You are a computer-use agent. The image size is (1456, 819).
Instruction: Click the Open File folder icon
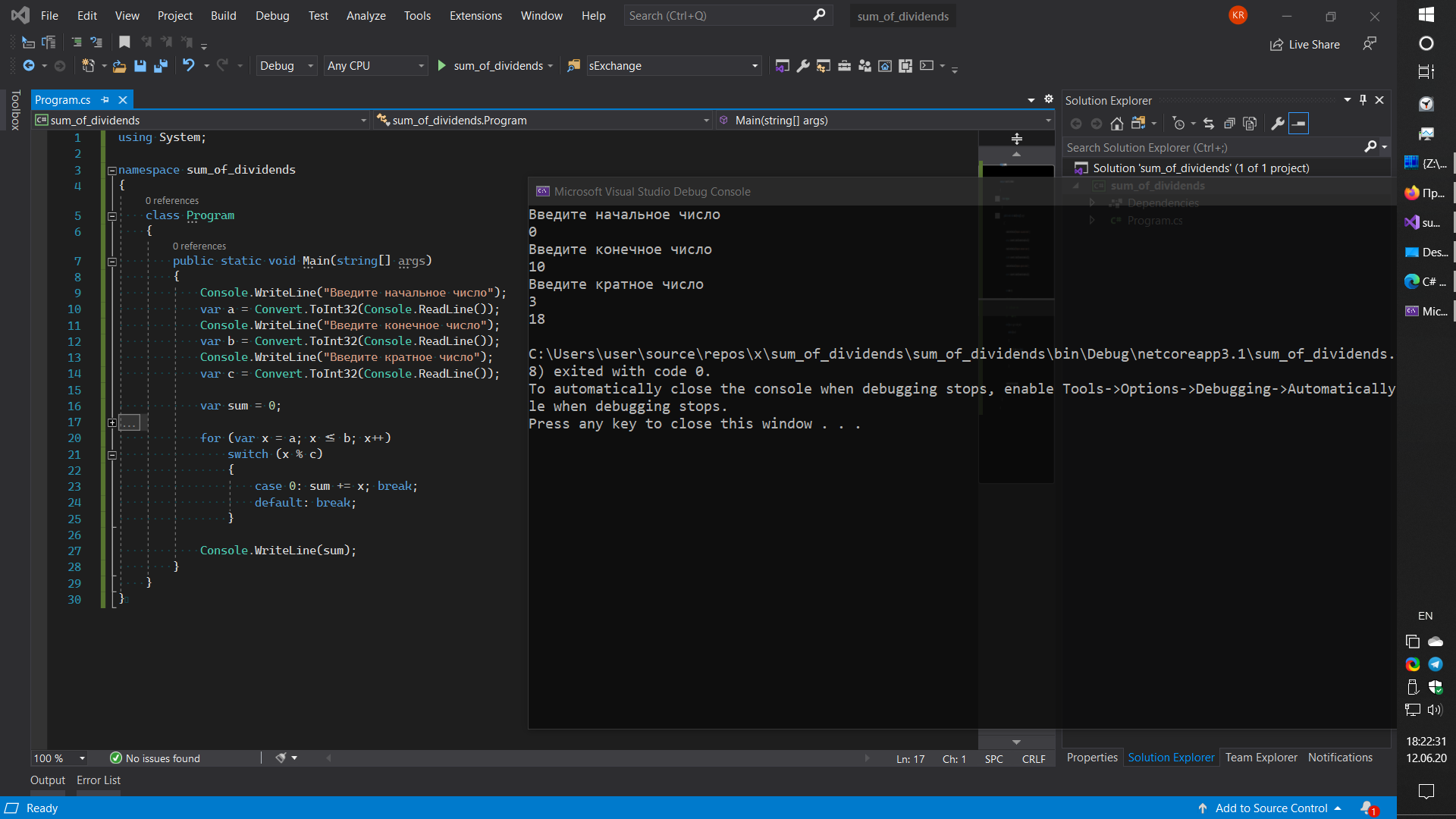[119, 66]
